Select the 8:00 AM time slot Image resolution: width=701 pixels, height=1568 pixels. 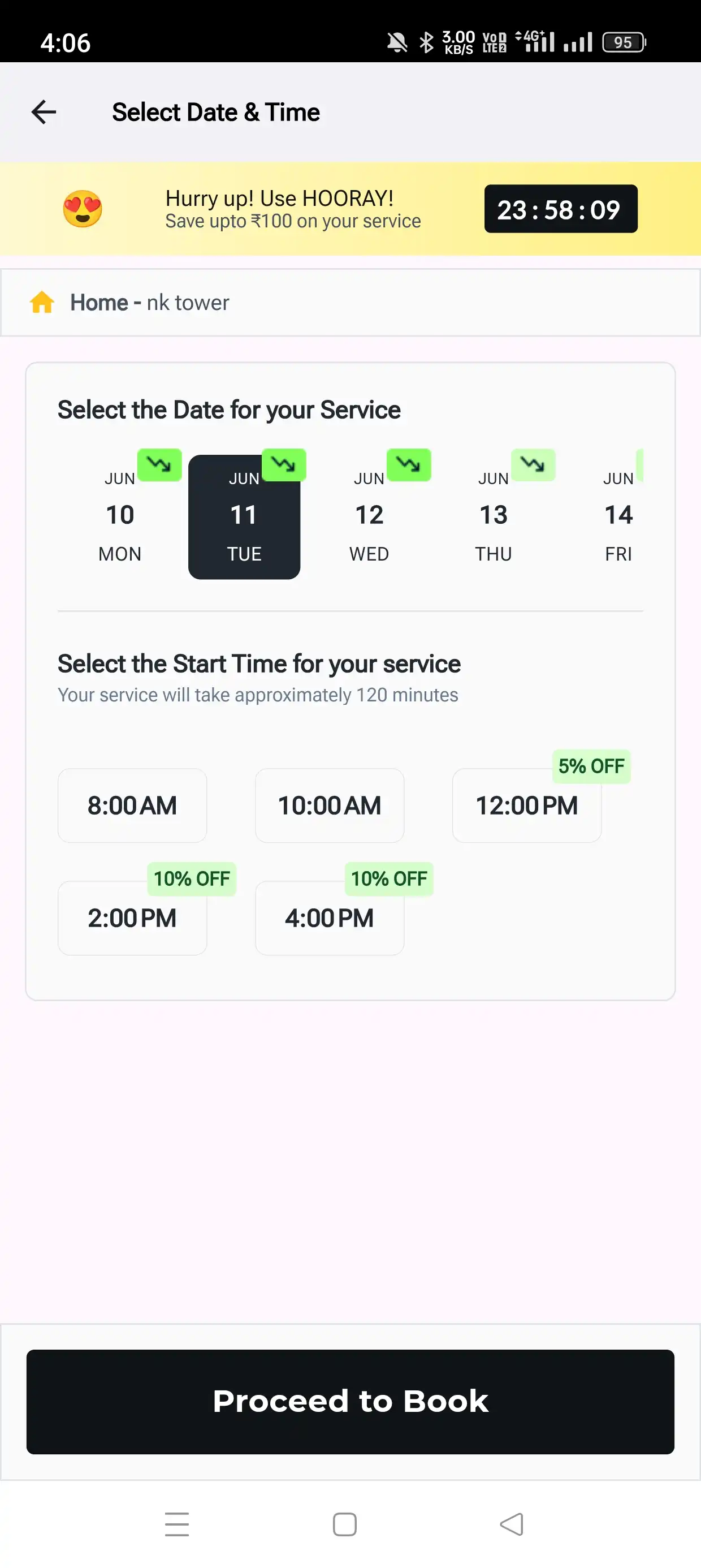pos(132,805)
